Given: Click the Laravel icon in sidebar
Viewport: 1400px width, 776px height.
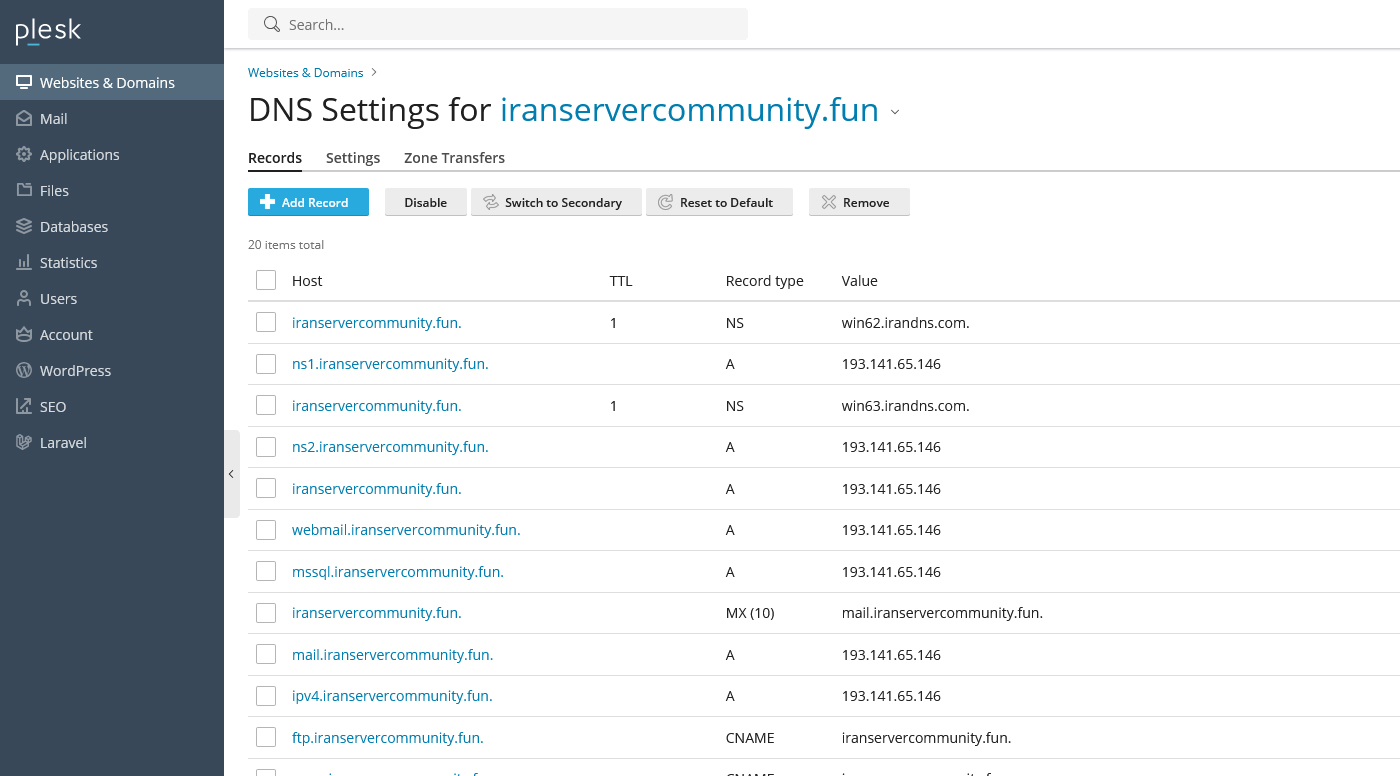Looking at the screenshot, I should point(24,443).
